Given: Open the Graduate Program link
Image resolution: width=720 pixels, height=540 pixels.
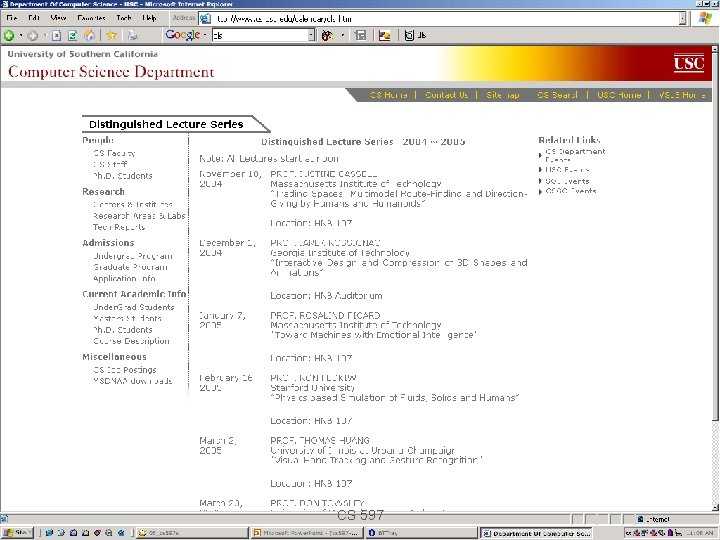Looking at the screenshot, I should click(x=130, y=267).
